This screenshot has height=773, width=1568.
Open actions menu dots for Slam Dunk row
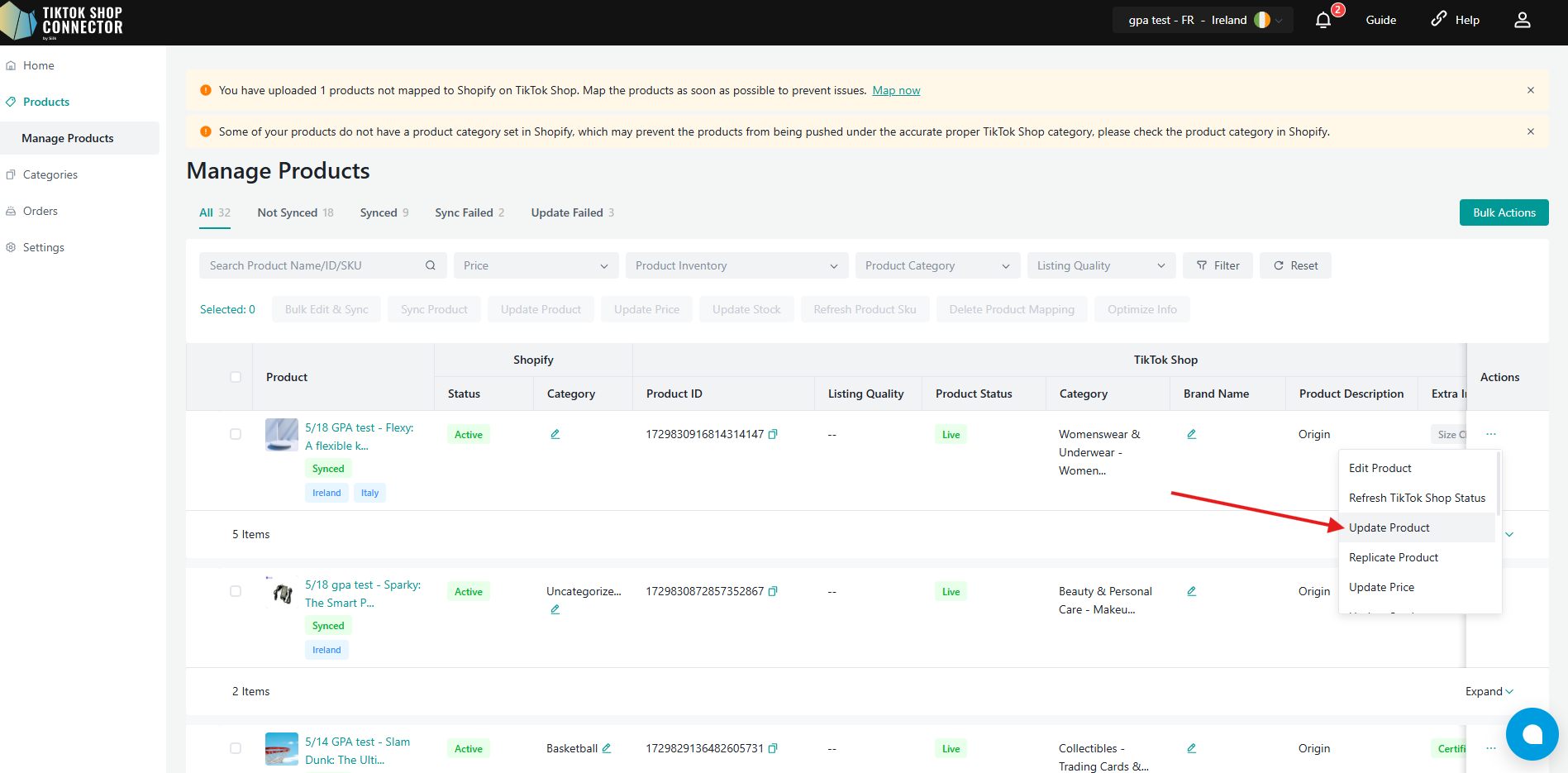(x=1491, y=748)
